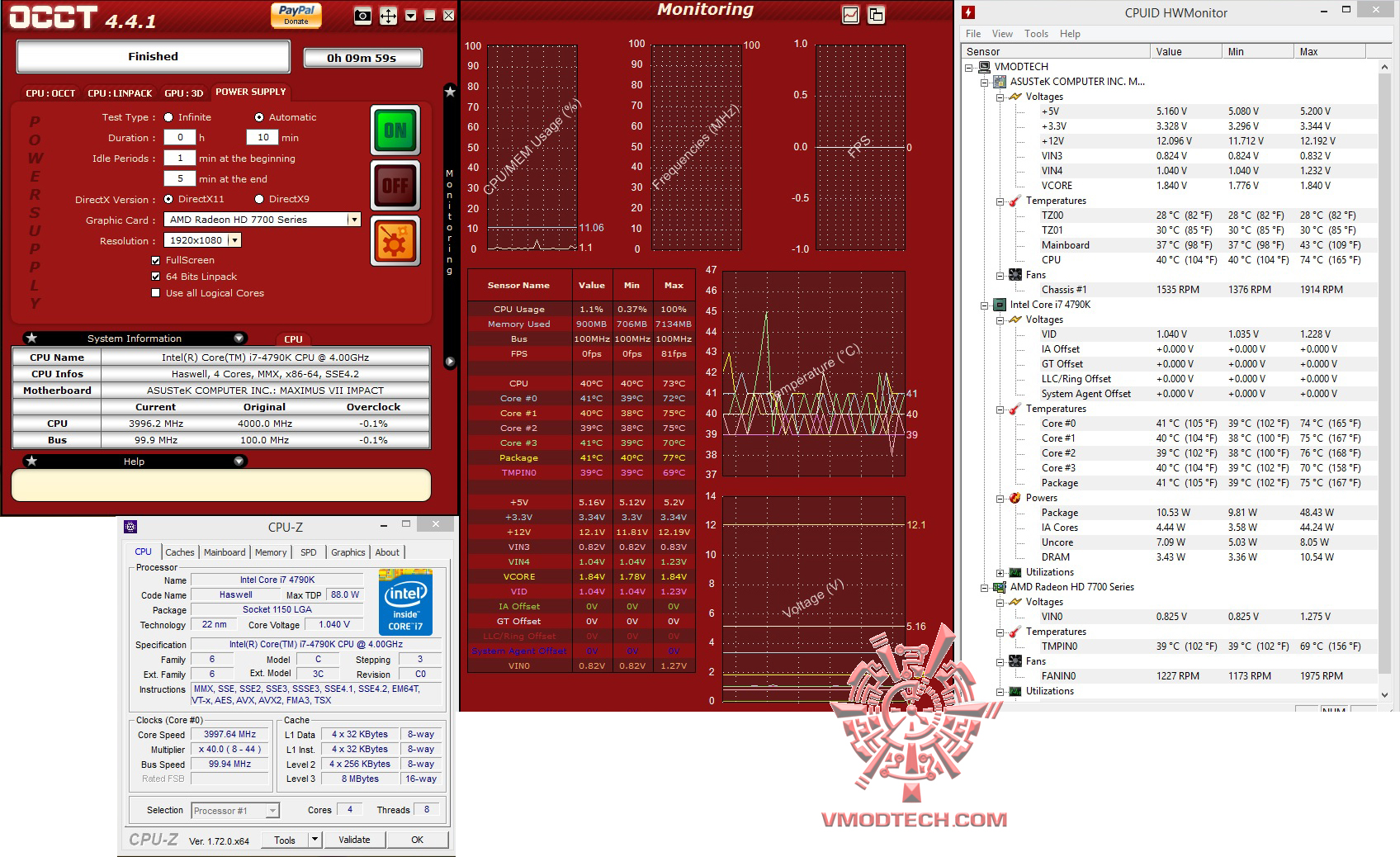This screenshot has width=1400, height=857.
Task: Open the Processor #1 selection combo in CPU-Z
Action: [235, 811]
